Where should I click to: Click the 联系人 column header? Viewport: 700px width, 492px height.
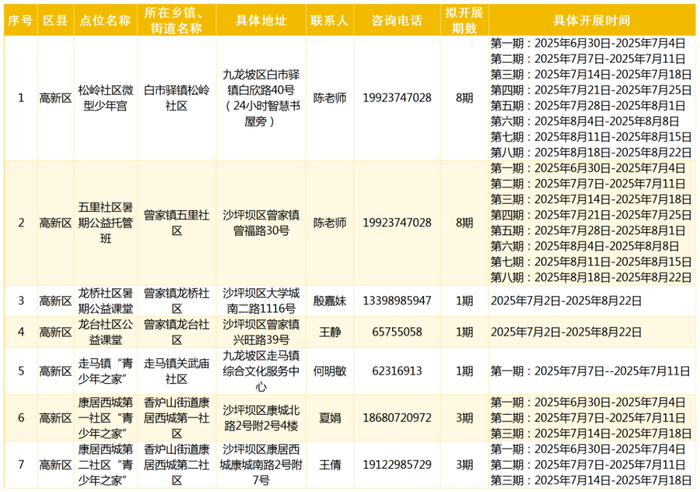330,20
